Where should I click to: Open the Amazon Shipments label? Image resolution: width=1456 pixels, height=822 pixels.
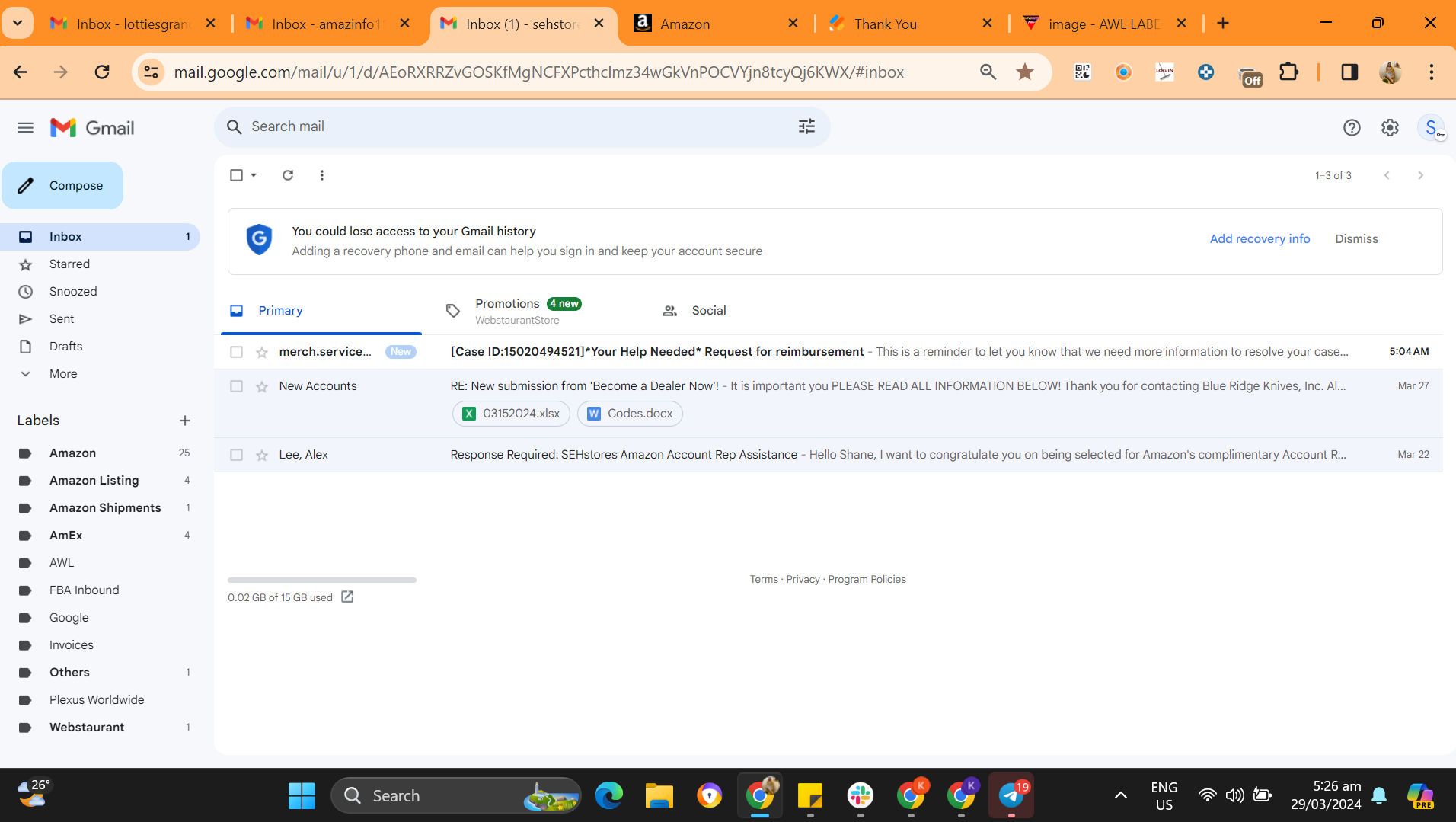click(105, 508)
